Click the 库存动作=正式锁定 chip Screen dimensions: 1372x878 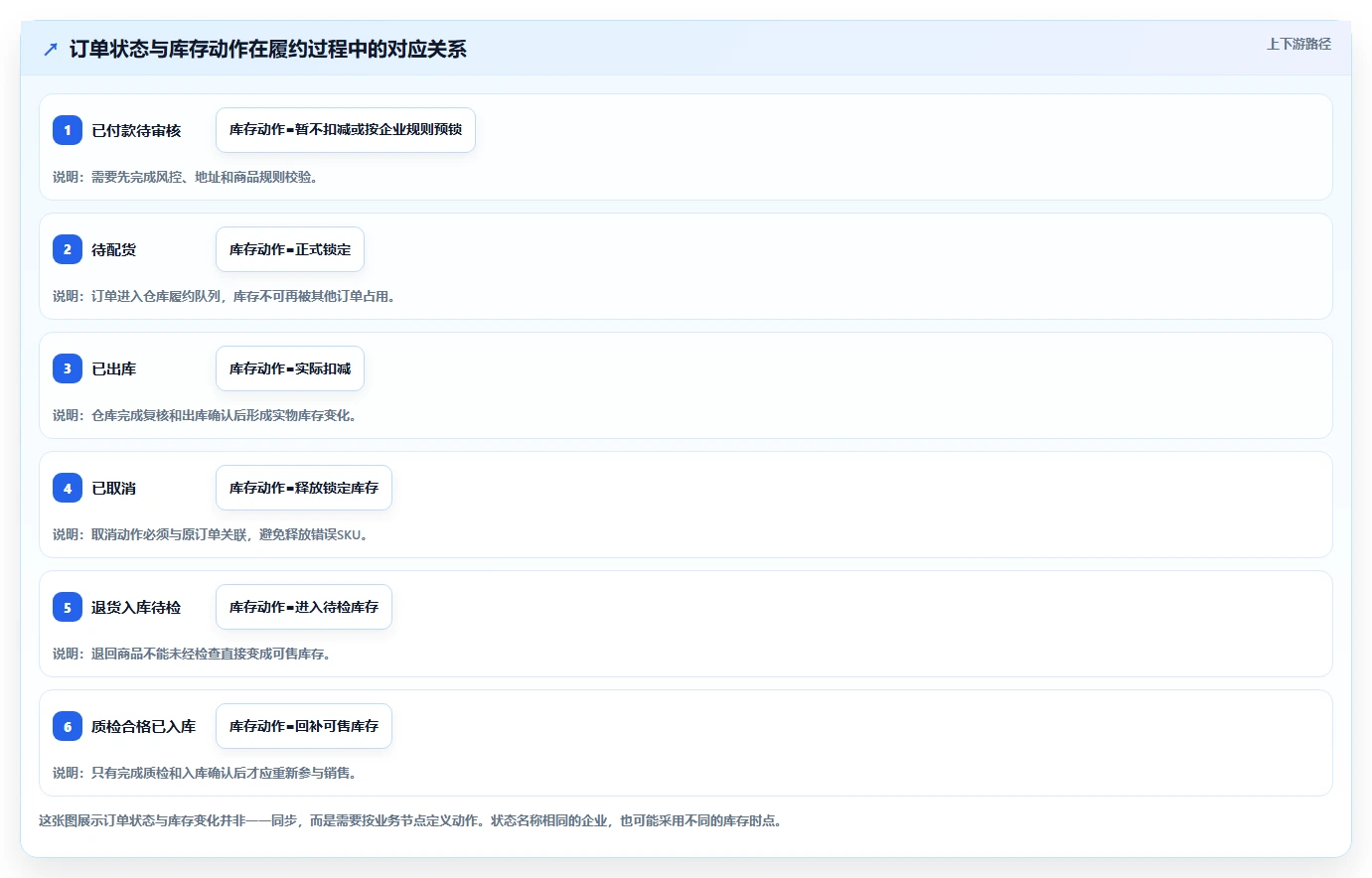[290, 249]
